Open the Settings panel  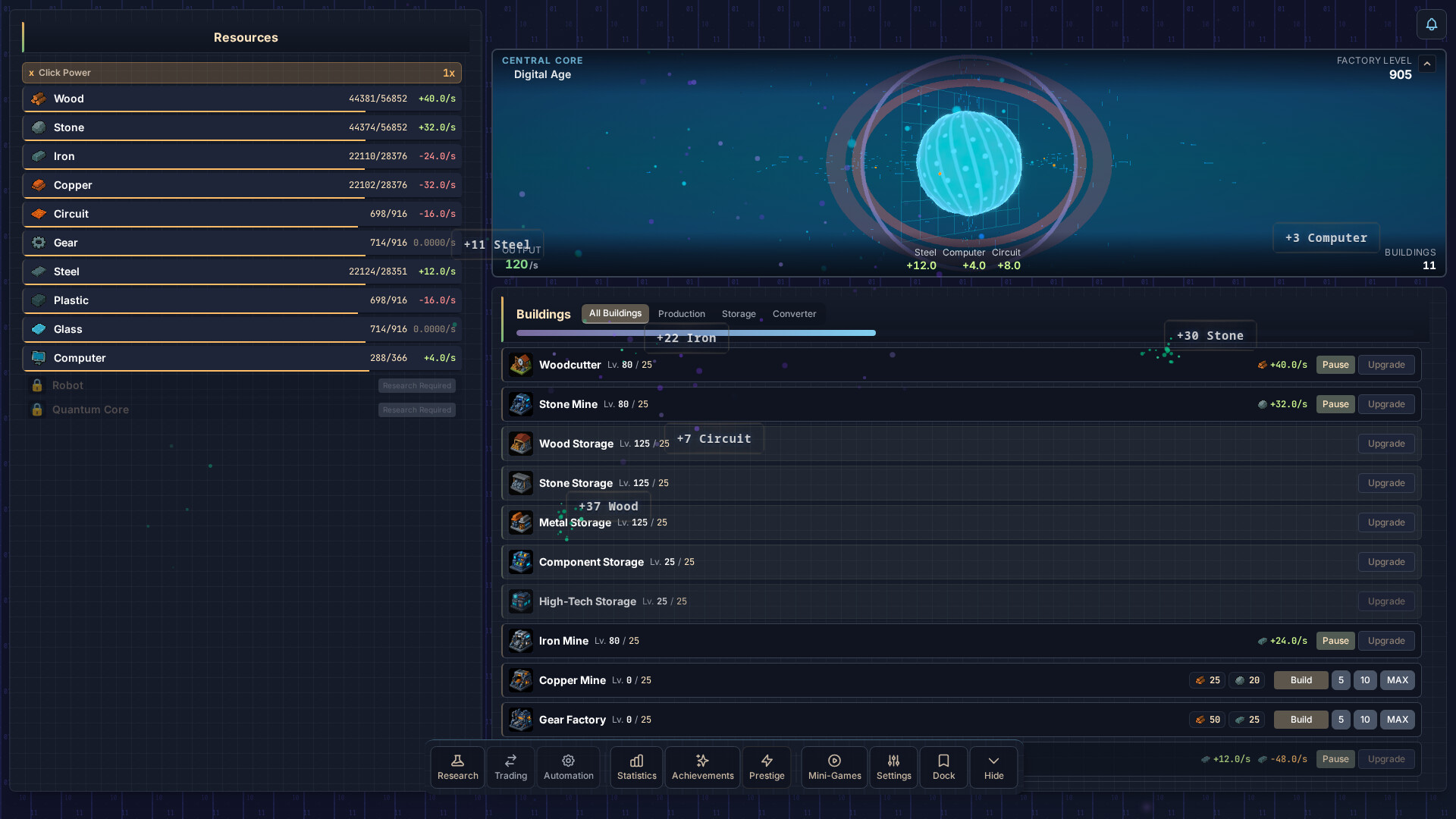[894, 767]
